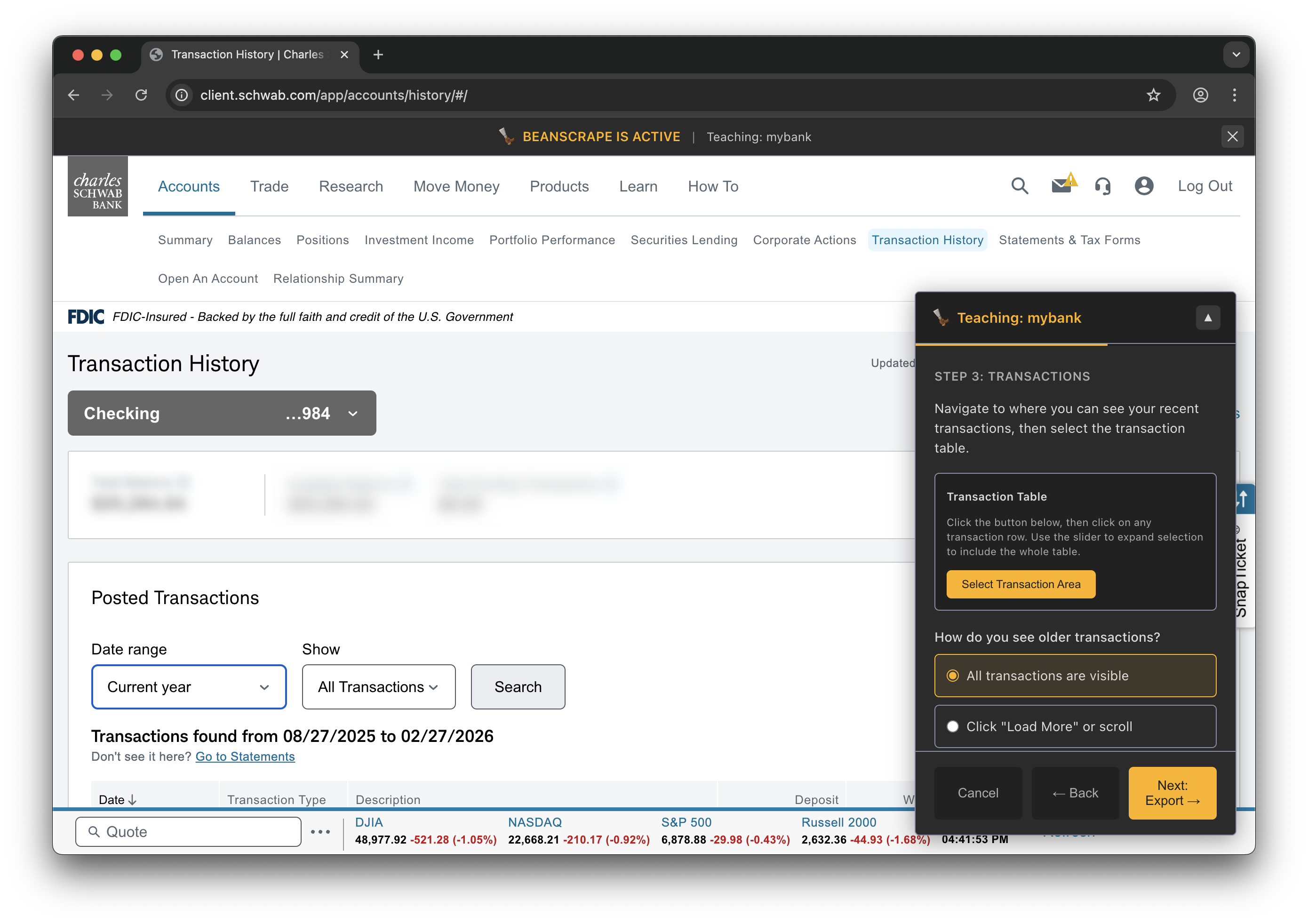Bookmark the page with the star icon
Viewport: 1308px width, 924px height.
1154,95
